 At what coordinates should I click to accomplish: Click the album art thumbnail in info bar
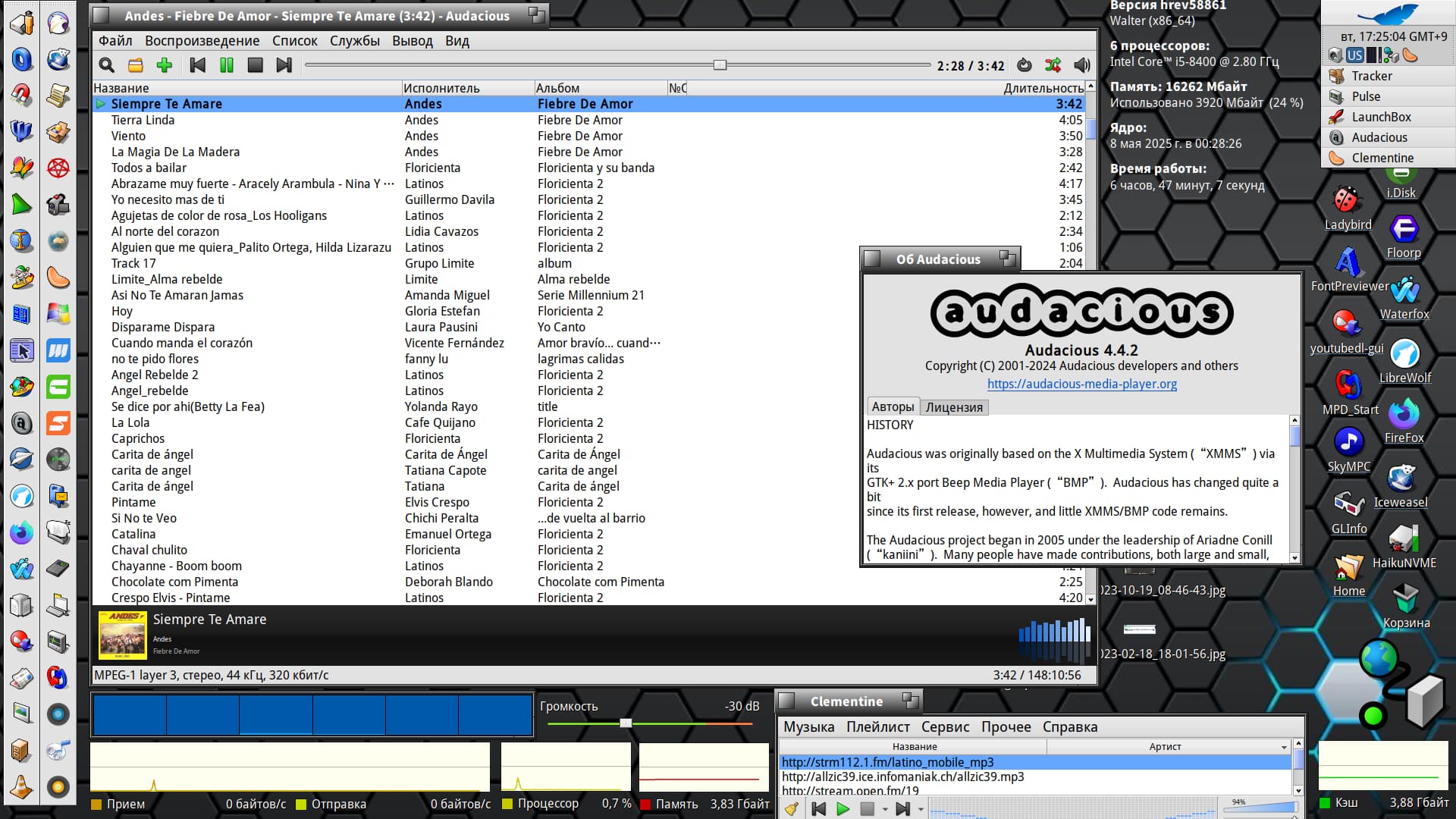[122, 635]
